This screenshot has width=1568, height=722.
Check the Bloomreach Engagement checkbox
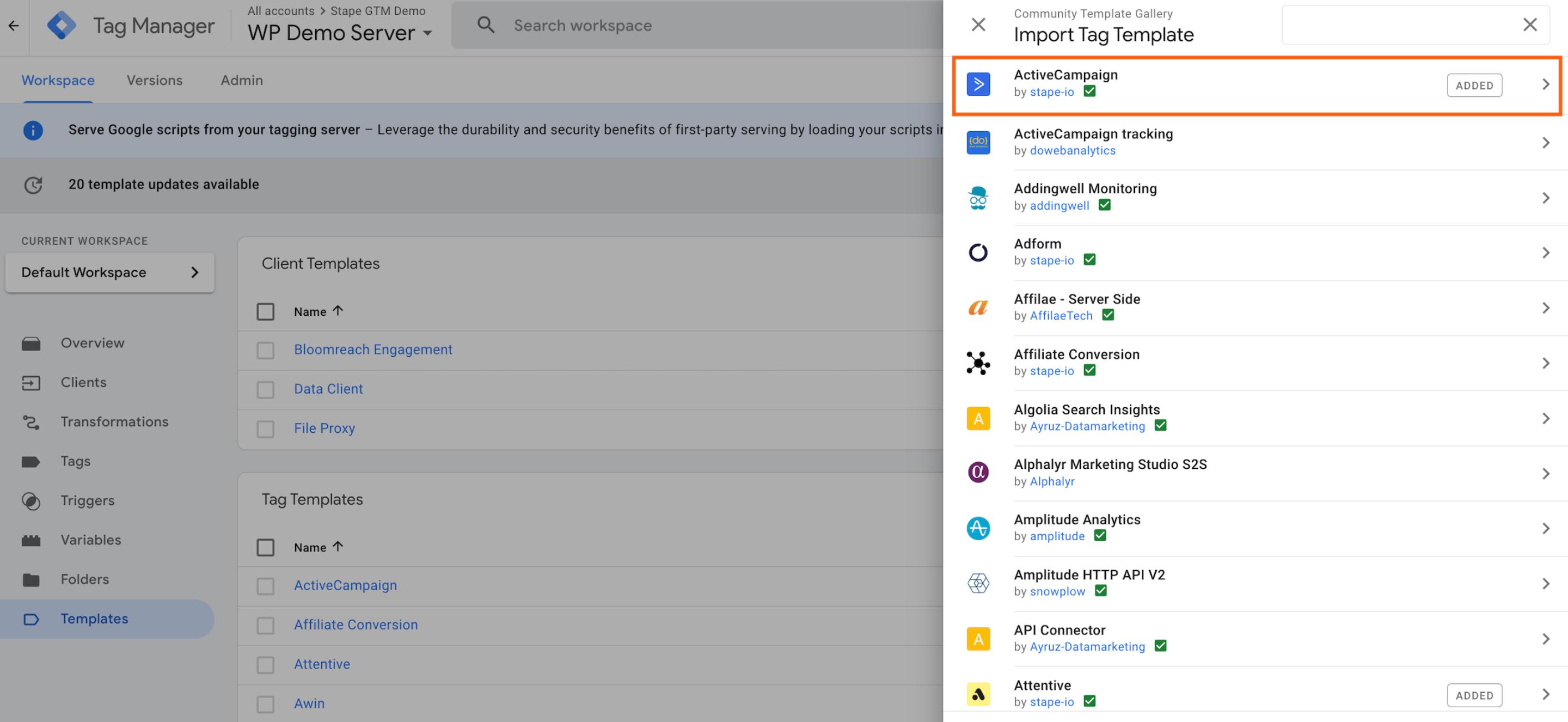[x=265, y=351]
